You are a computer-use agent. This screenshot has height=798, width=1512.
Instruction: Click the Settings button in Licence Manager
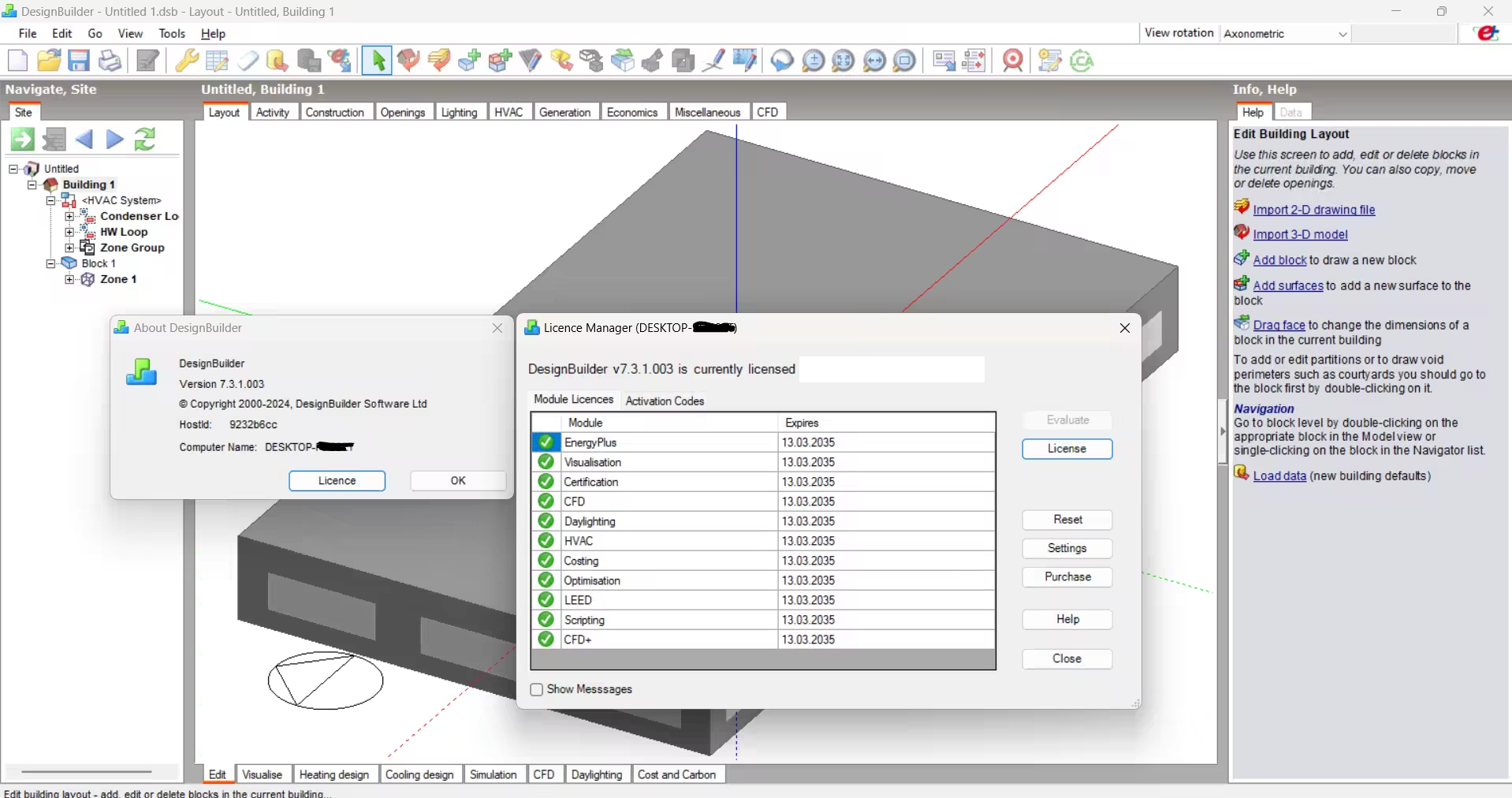tap(1067, 549)
